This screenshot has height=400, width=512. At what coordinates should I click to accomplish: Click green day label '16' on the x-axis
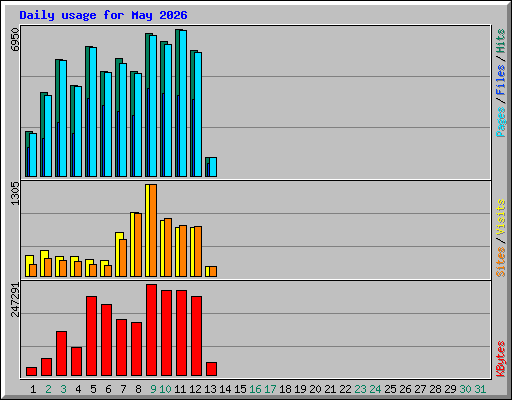coord(255,389)
